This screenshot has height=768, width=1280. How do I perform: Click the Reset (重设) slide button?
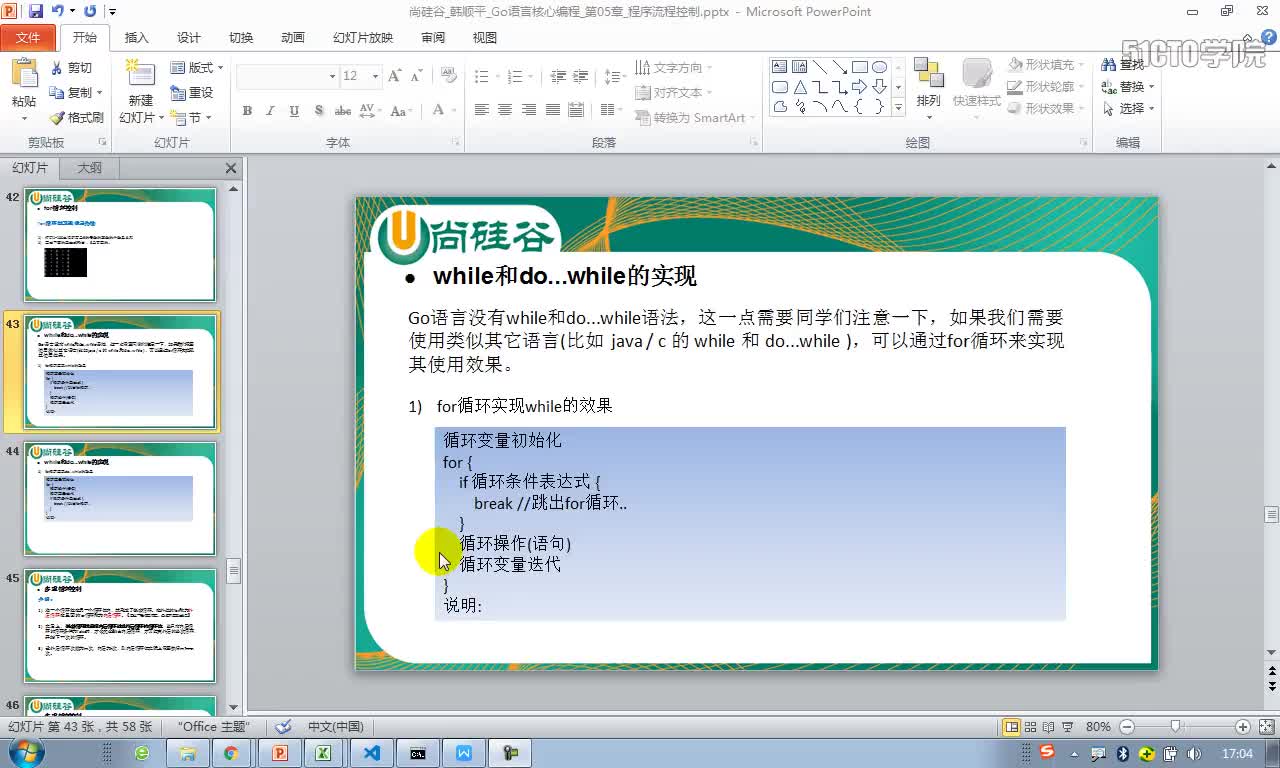(192, 92)
